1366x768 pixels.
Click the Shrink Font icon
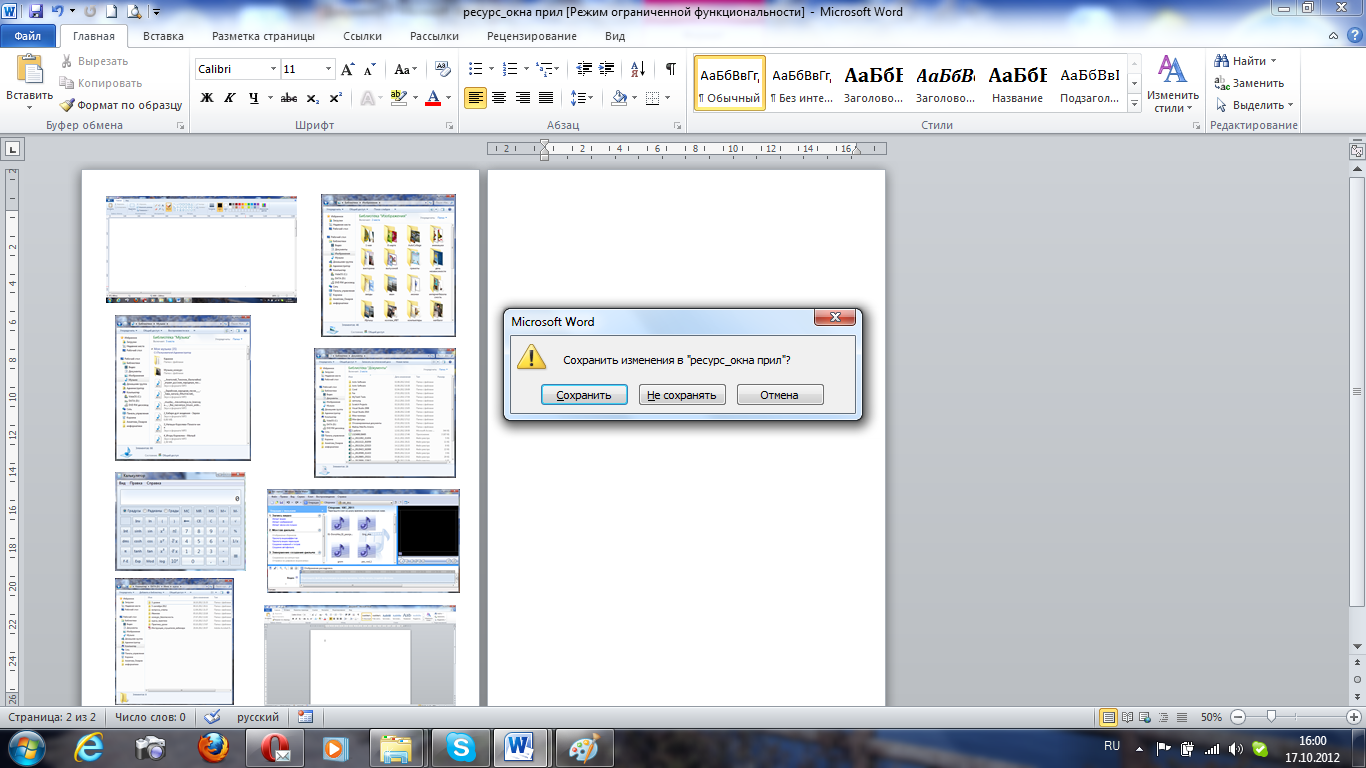(x=369, y=69)
